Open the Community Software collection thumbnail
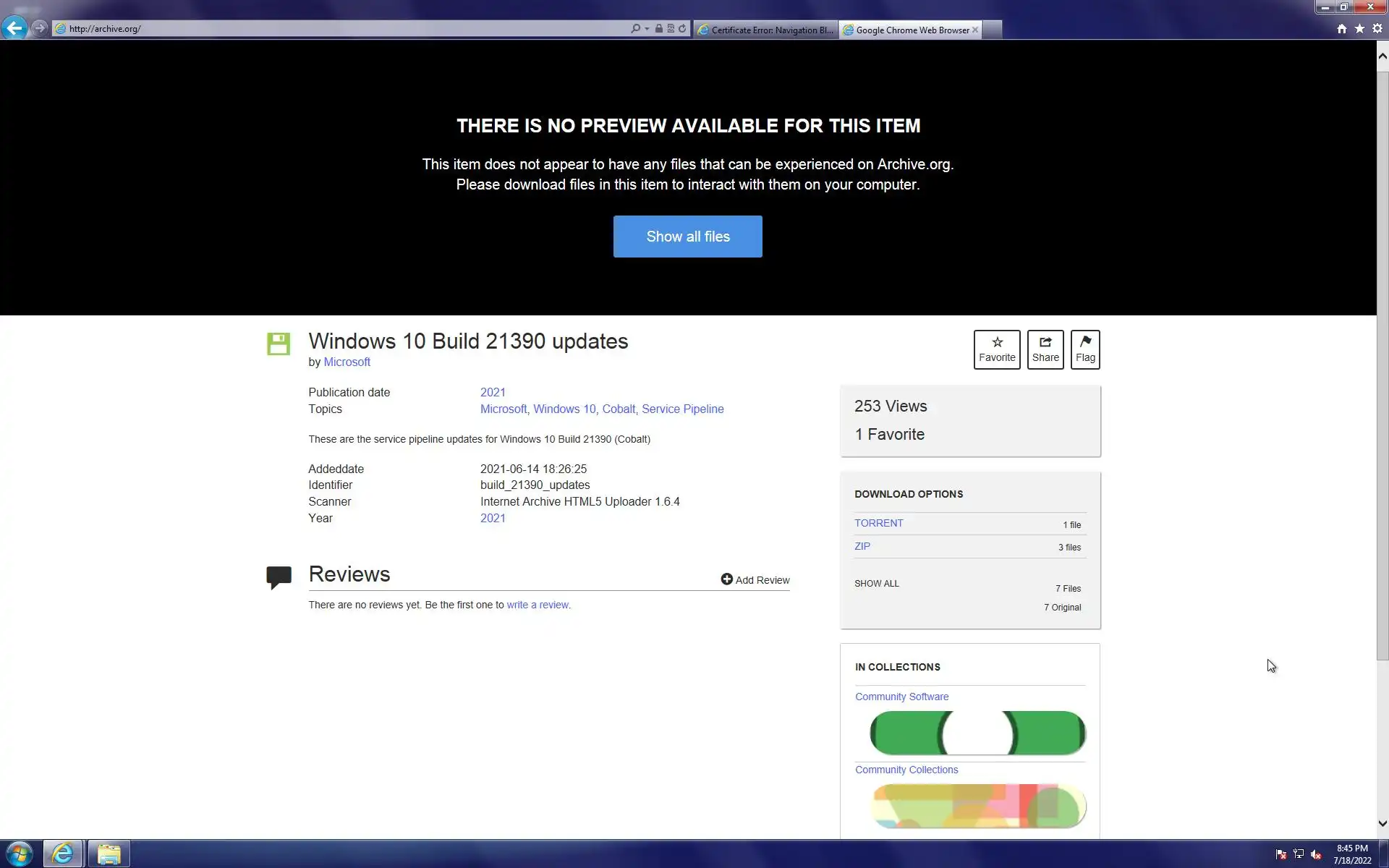This screenshot has height=868, width=1389. point(977,733)
